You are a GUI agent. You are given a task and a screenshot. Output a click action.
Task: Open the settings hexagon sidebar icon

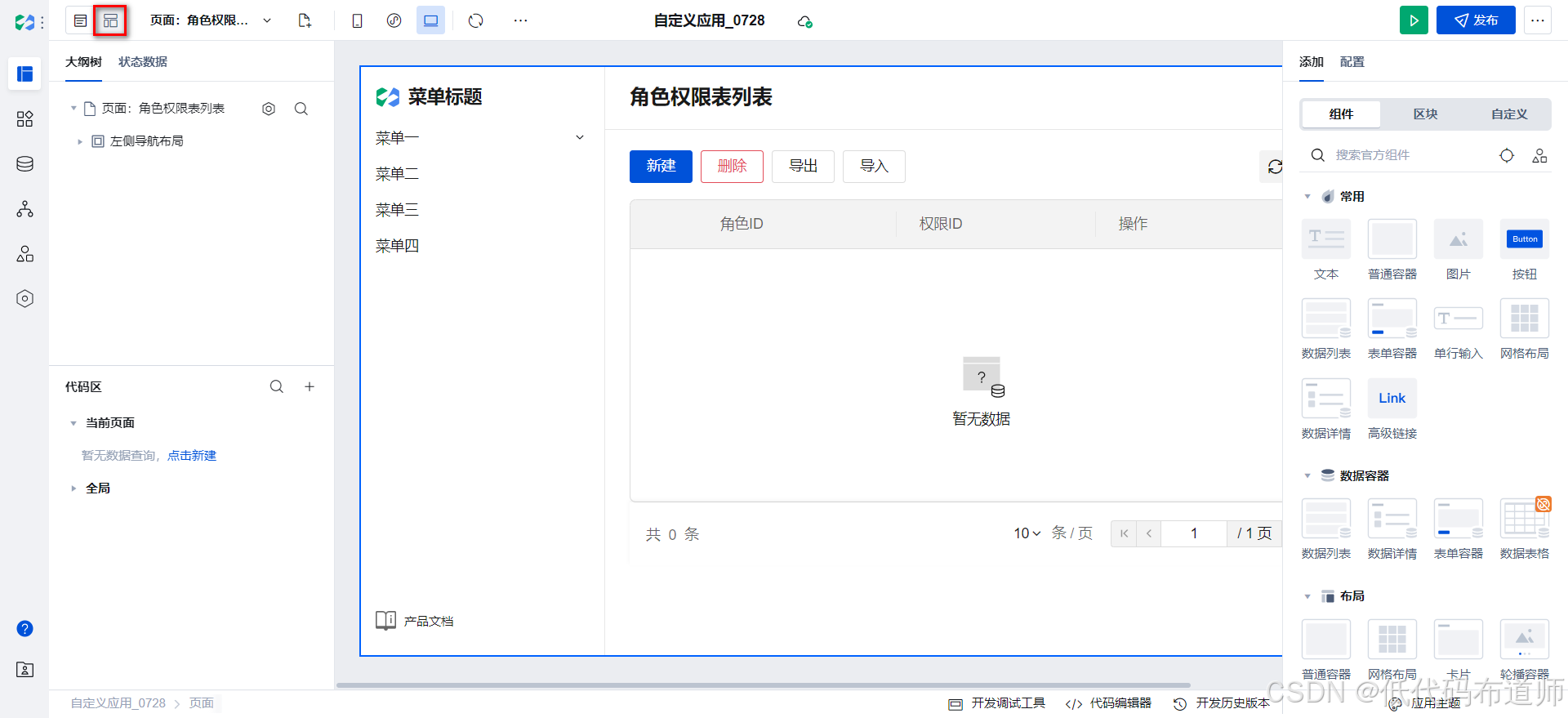(x=24, y=299)
